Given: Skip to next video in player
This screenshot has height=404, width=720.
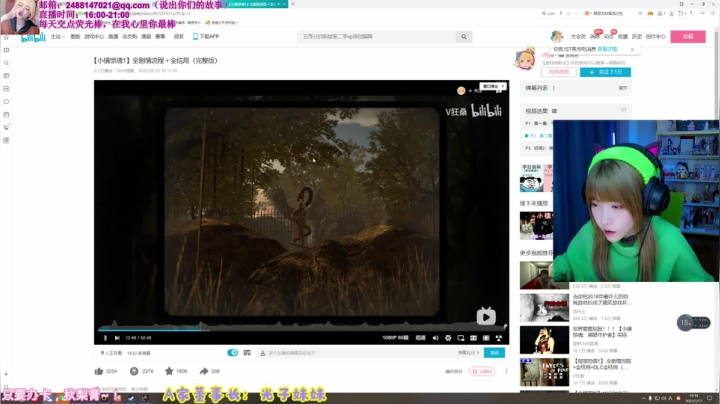Looking at the screenshot, I should coord(117,338).
